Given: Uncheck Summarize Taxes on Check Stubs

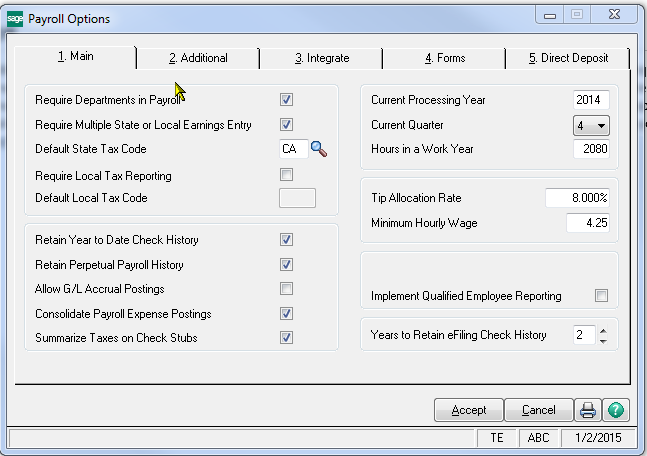Looking at the screenshot, I should point(286,338).
